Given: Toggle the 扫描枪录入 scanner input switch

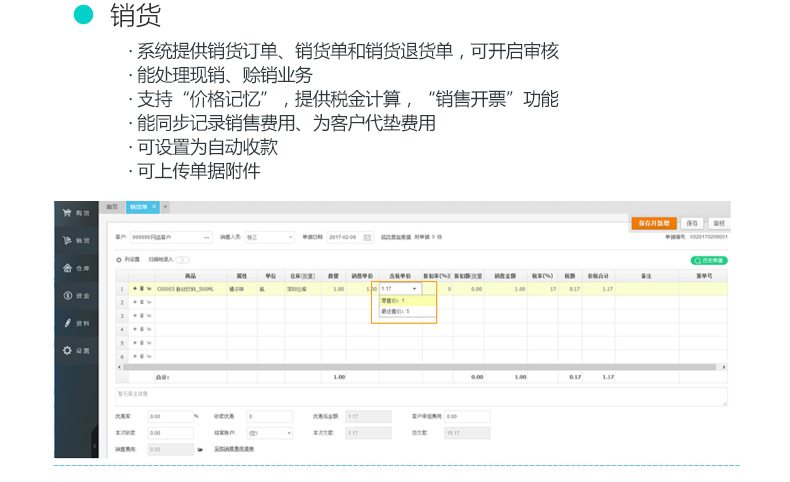Looking at the screenshot, I should click(183, 259).
